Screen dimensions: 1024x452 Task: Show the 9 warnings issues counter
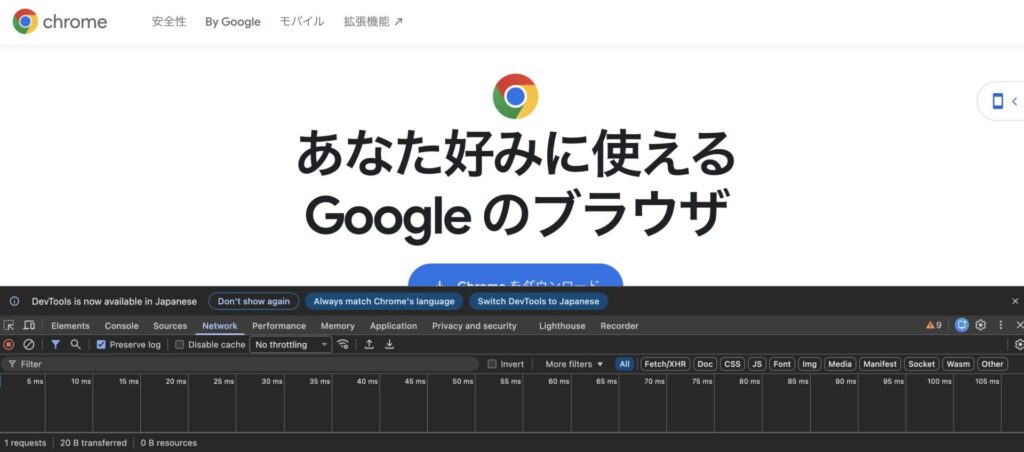pos(934,325)
